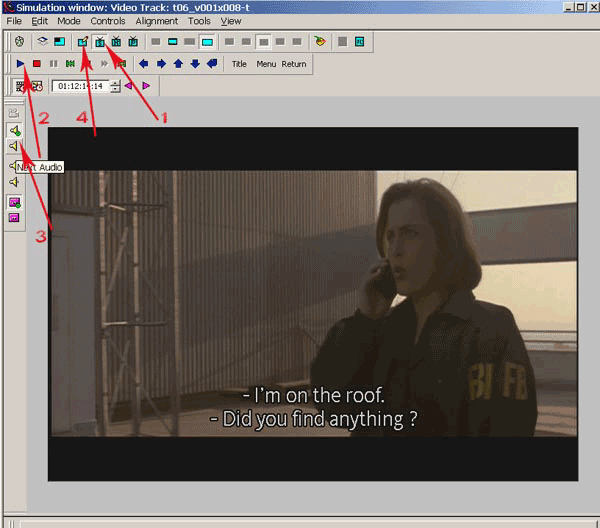Click the filmstrip-with-clock icon beside the timecode
Viewport: 600px width, 528px height.
[x=20, y=86]
